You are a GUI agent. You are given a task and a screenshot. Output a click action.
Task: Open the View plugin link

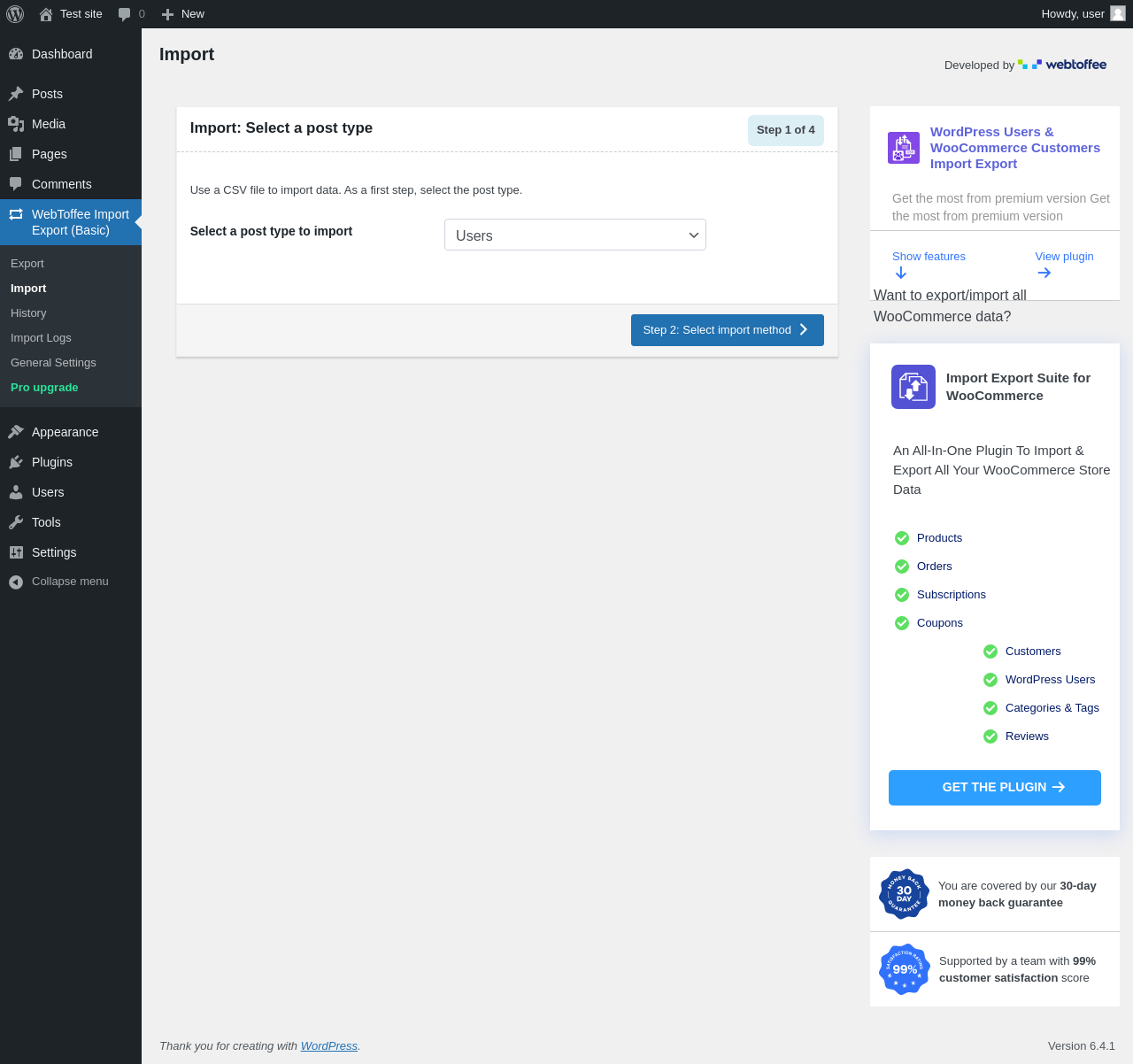[1064, 257]
